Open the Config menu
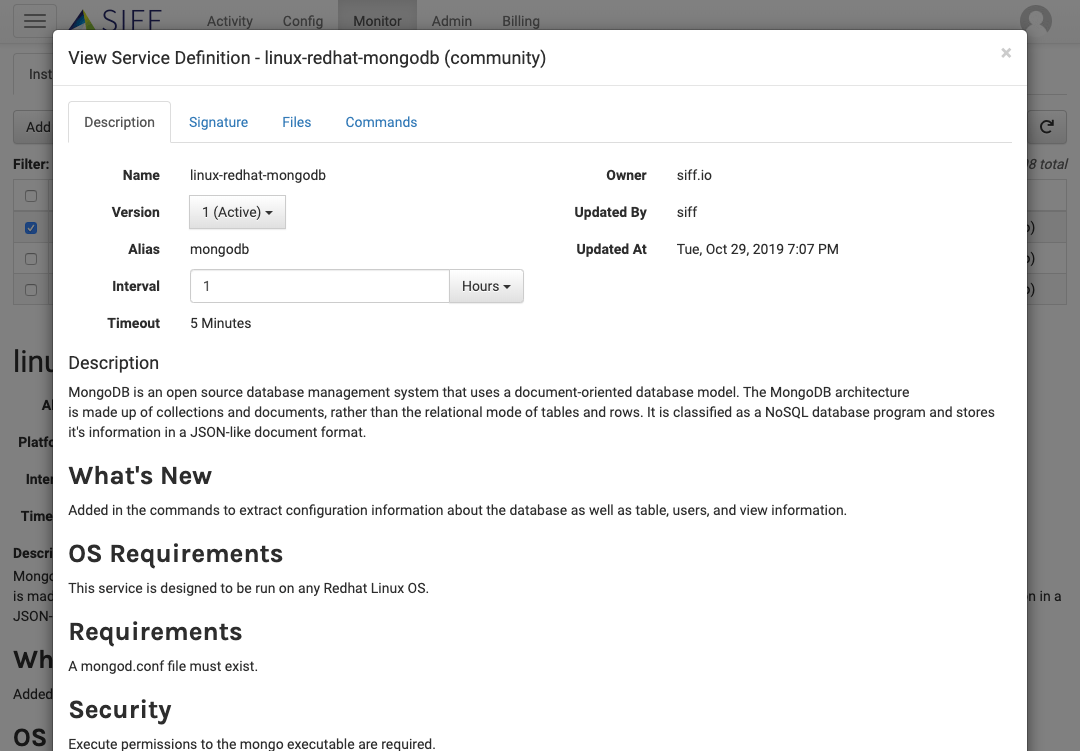This screenshot has height=751, width=1080. pos(302,21)
